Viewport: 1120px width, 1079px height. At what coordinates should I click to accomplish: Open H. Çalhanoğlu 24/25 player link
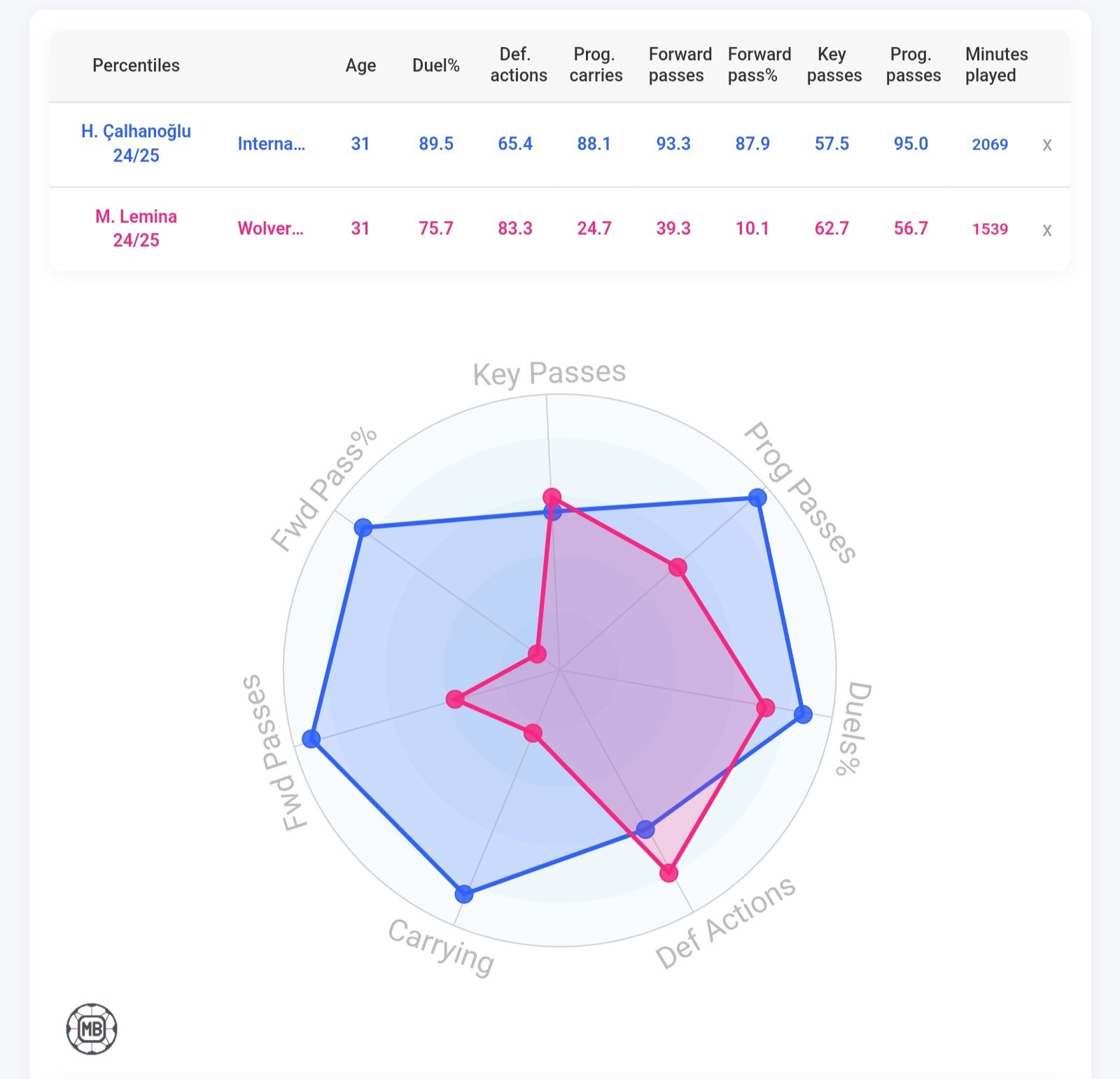pos(136,143)
